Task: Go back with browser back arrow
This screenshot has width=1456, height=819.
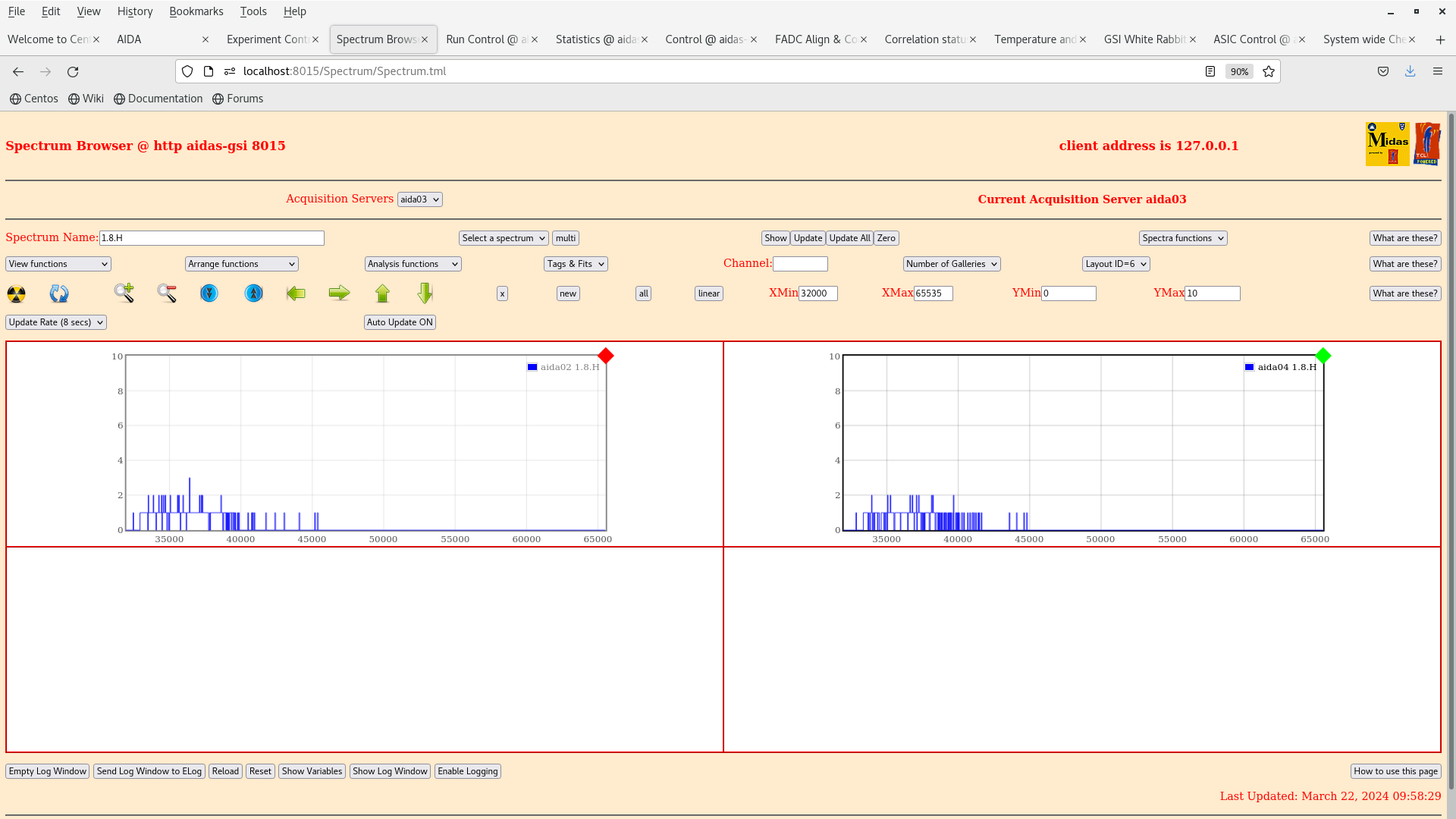Action: (18, 71)
